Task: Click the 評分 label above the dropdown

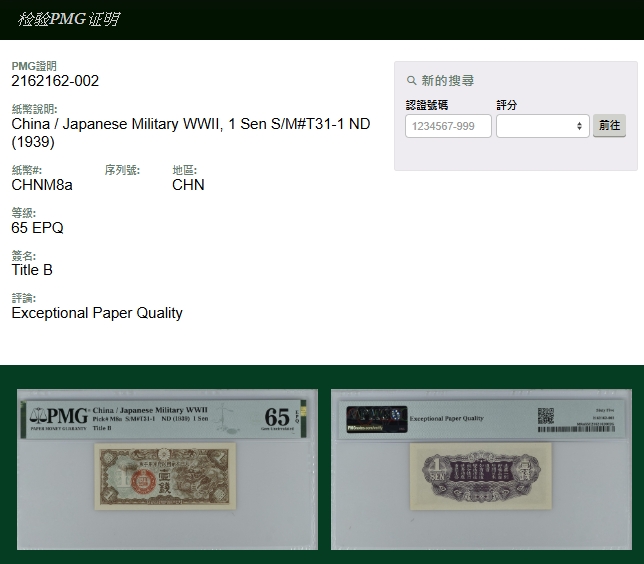Action: (x=506, y=105)
